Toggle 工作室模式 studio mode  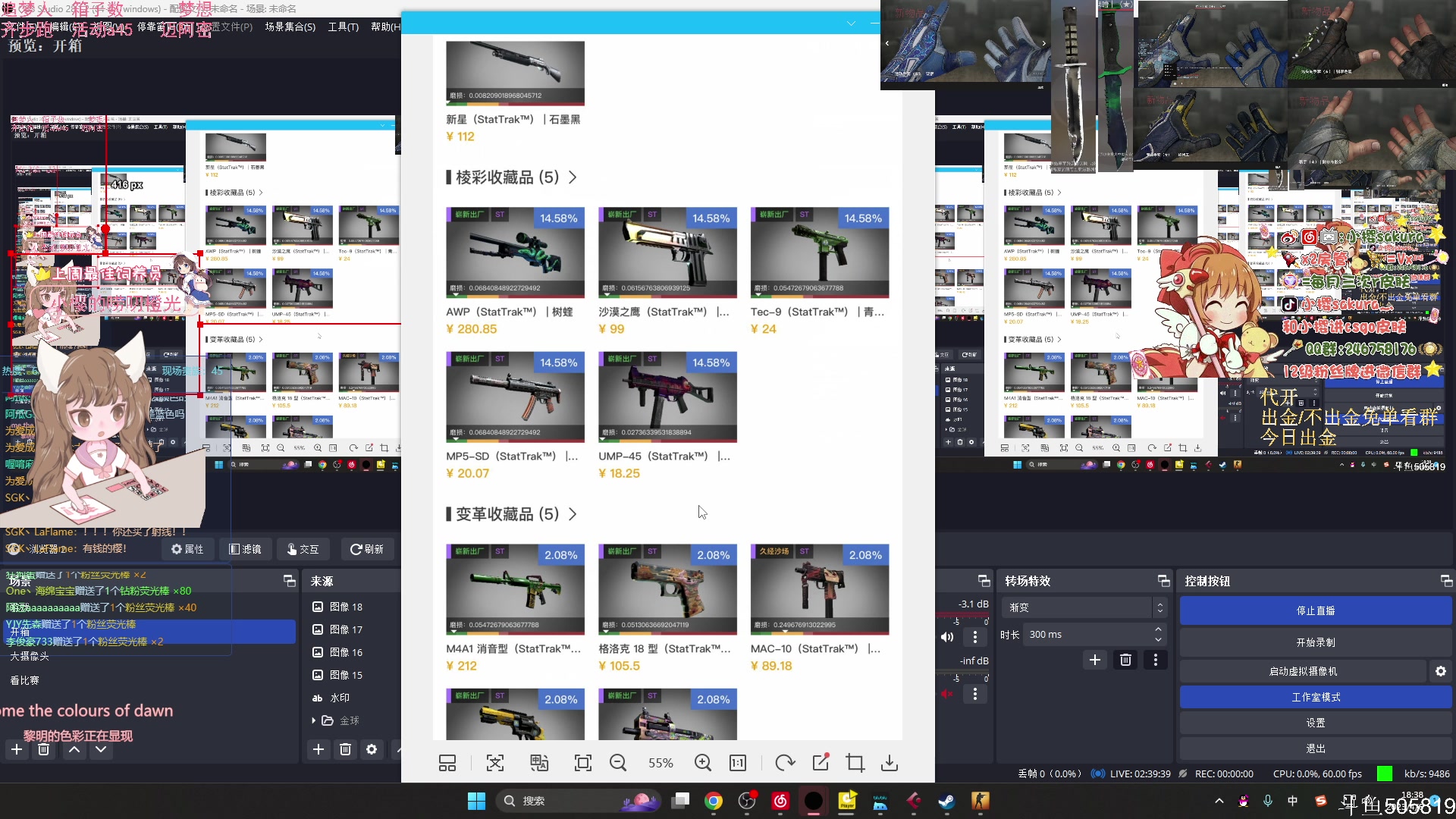pyautogui.click(x=1316, y=697)
